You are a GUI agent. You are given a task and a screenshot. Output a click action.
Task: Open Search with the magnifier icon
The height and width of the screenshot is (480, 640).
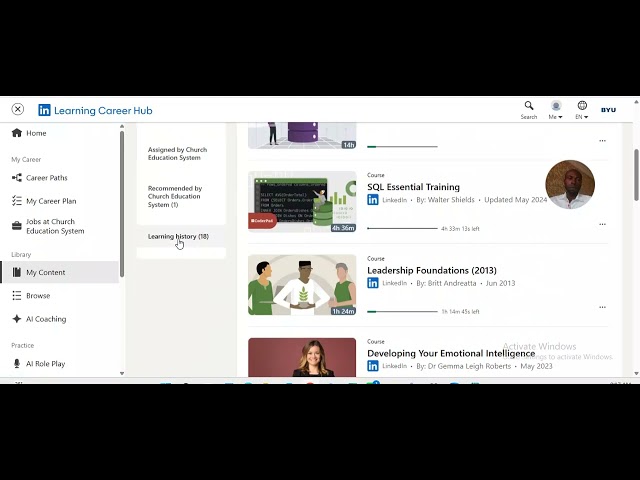[529, 110]
